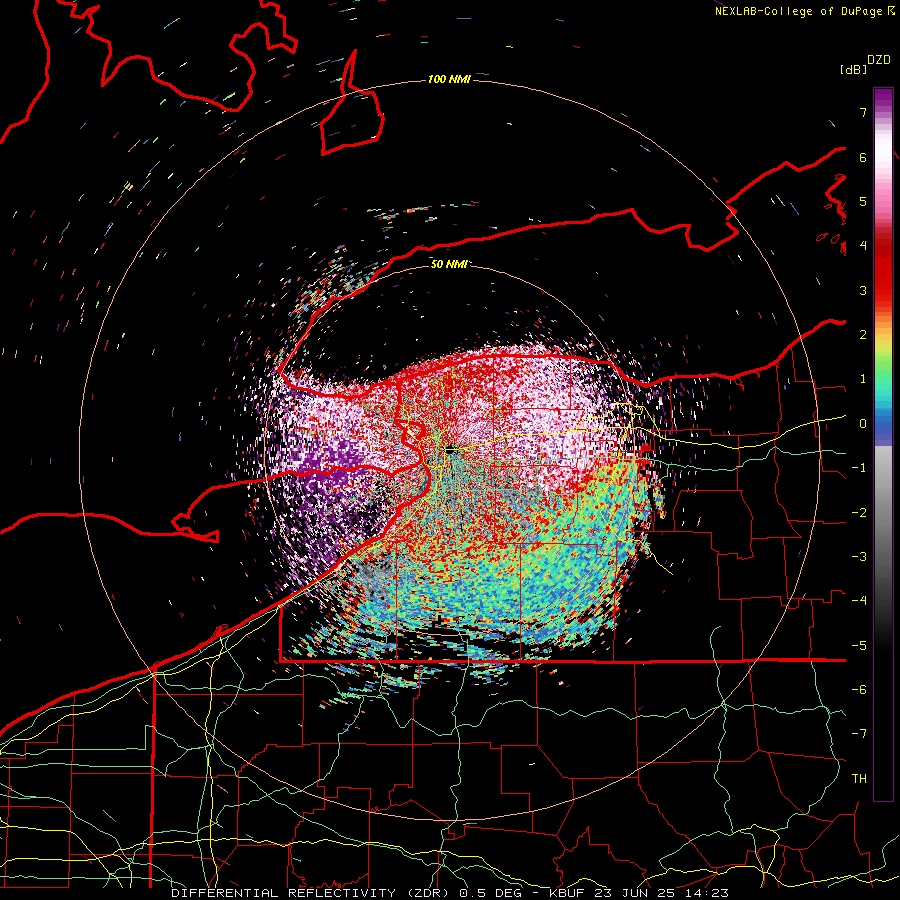Viewport: 900px width, 900px height.
Task: Click the 50 NMI range ring label
Action: pos(449,264)
